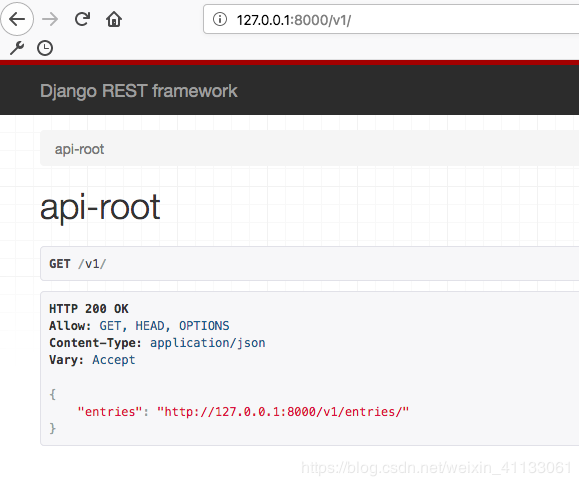View site info icon in address bar
579x486 pixels.
click(220, 19)
